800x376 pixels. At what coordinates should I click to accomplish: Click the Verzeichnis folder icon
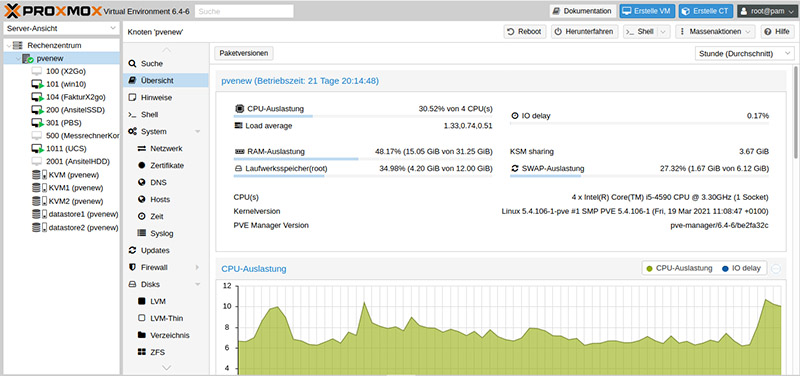tap(142, 335)
